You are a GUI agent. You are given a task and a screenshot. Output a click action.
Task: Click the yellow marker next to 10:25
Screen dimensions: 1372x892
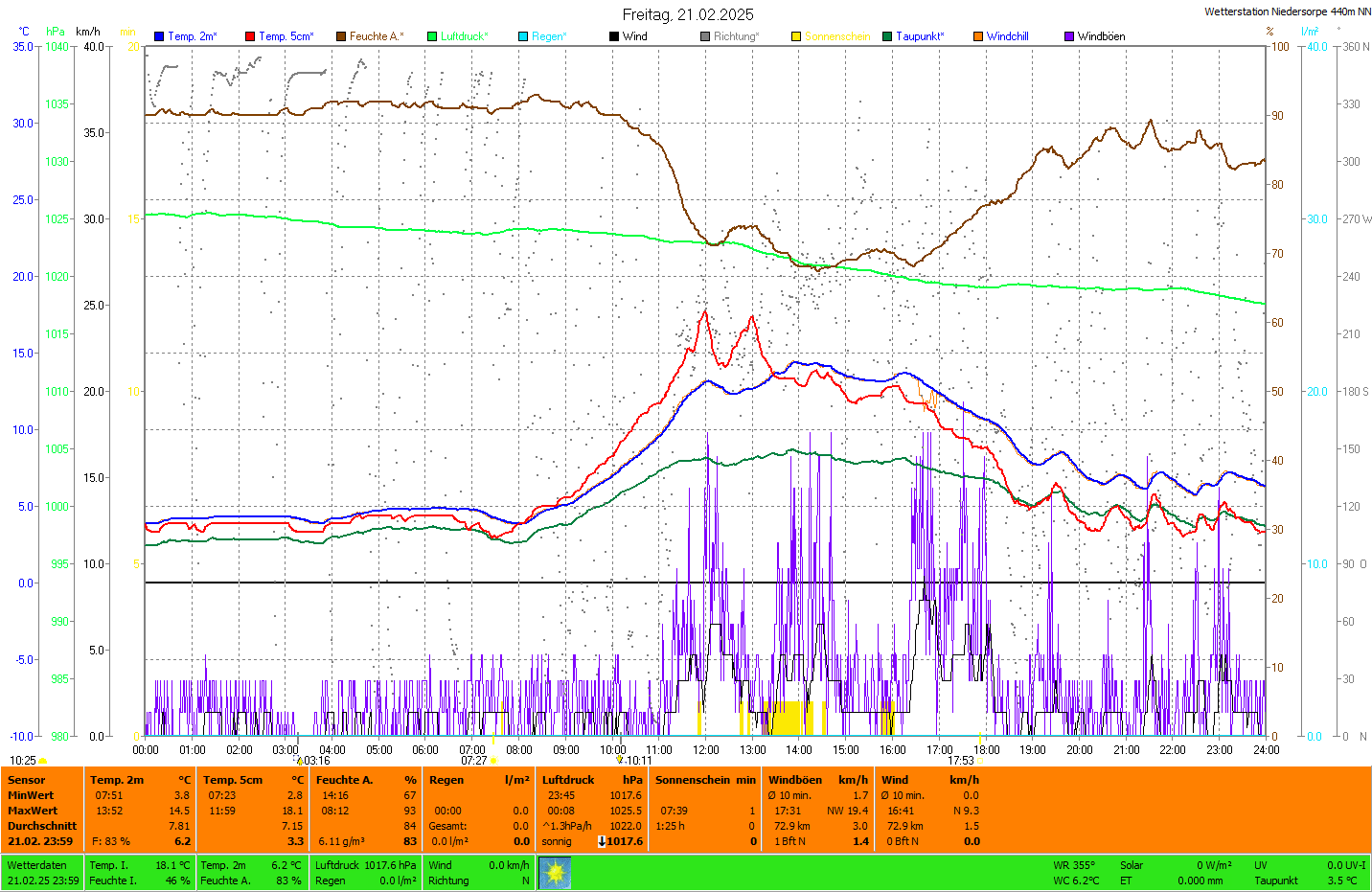point(43,761)
